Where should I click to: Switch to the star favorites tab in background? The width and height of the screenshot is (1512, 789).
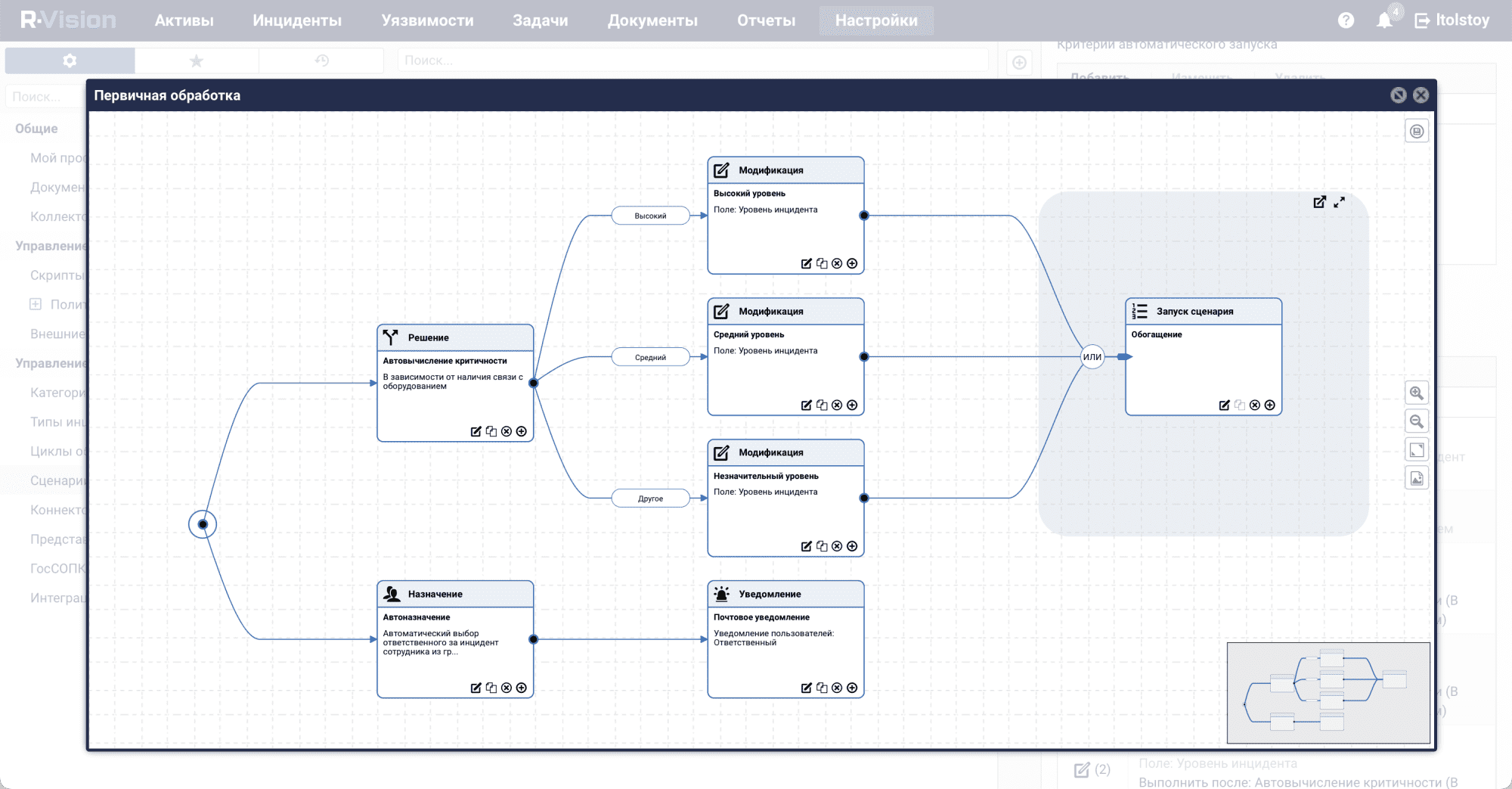[197, 61]
